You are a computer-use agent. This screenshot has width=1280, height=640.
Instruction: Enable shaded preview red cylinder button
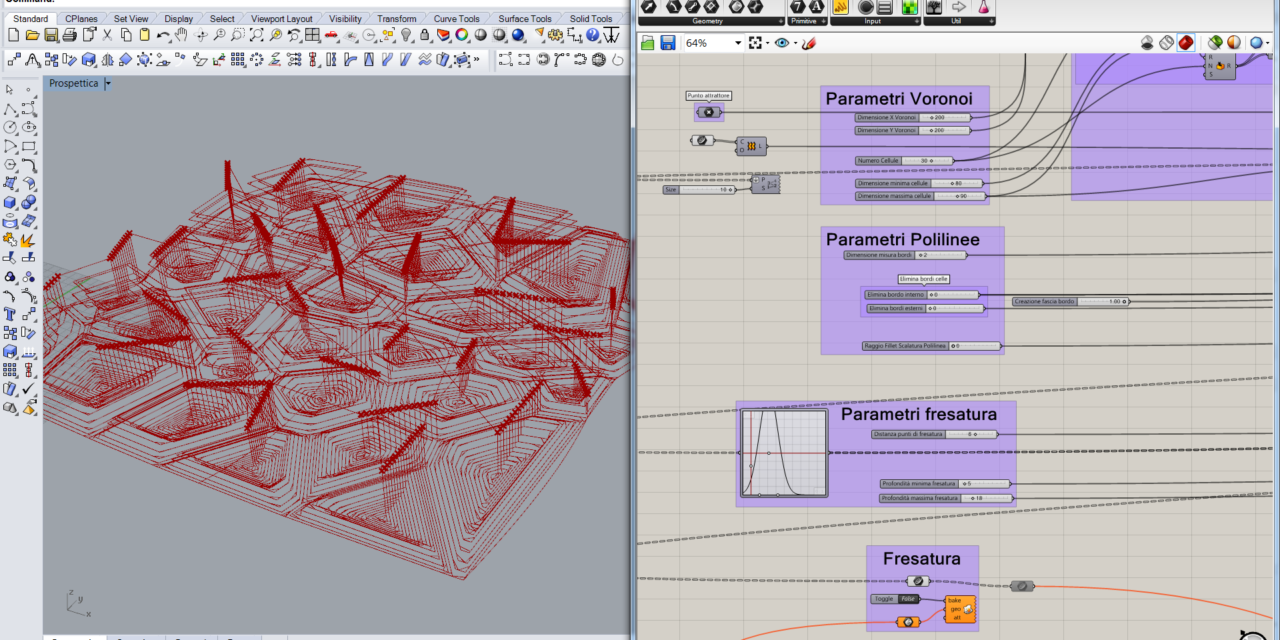[1185, 43]
